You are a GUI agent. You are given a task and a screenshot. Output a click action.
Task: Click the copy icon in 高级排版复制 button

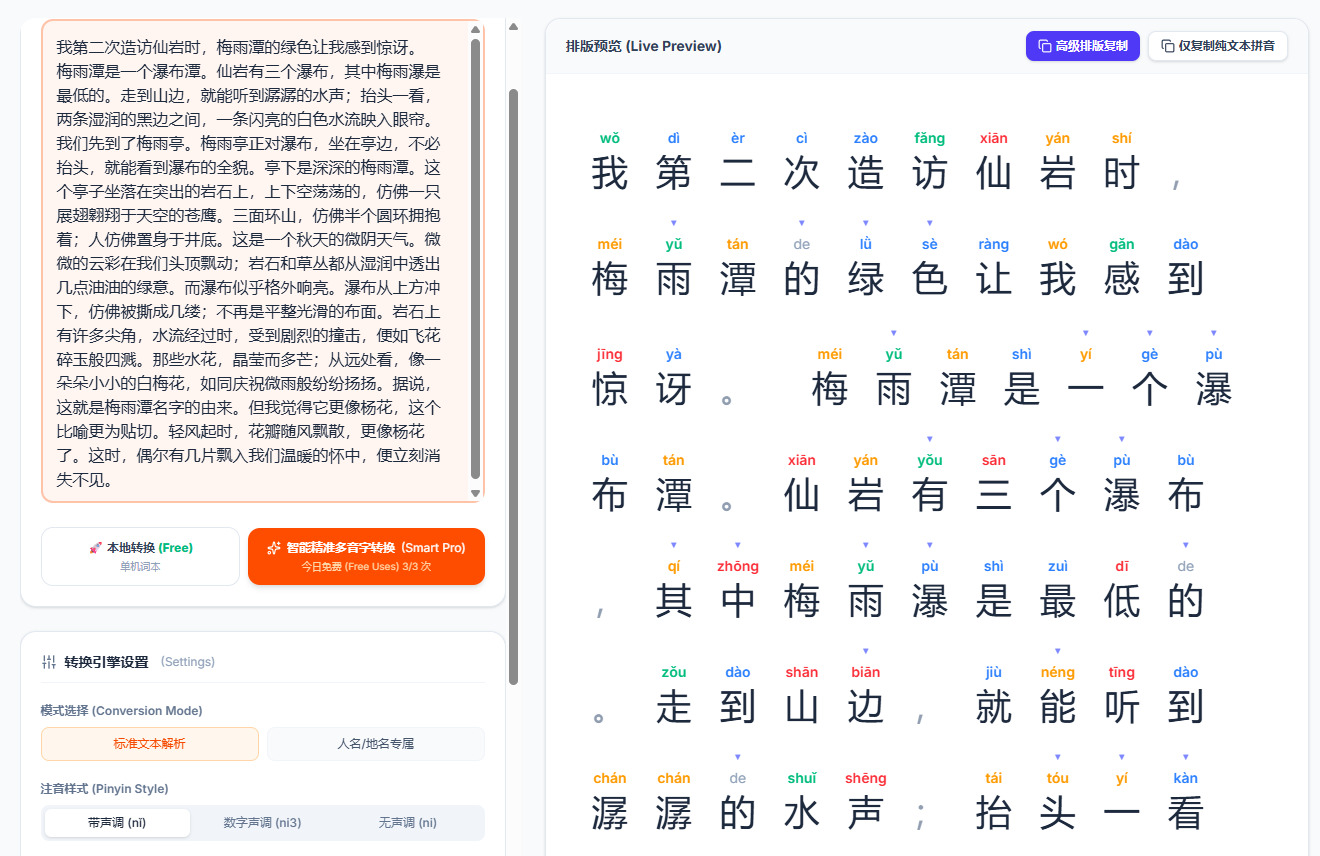click(x=1044, y=46)
